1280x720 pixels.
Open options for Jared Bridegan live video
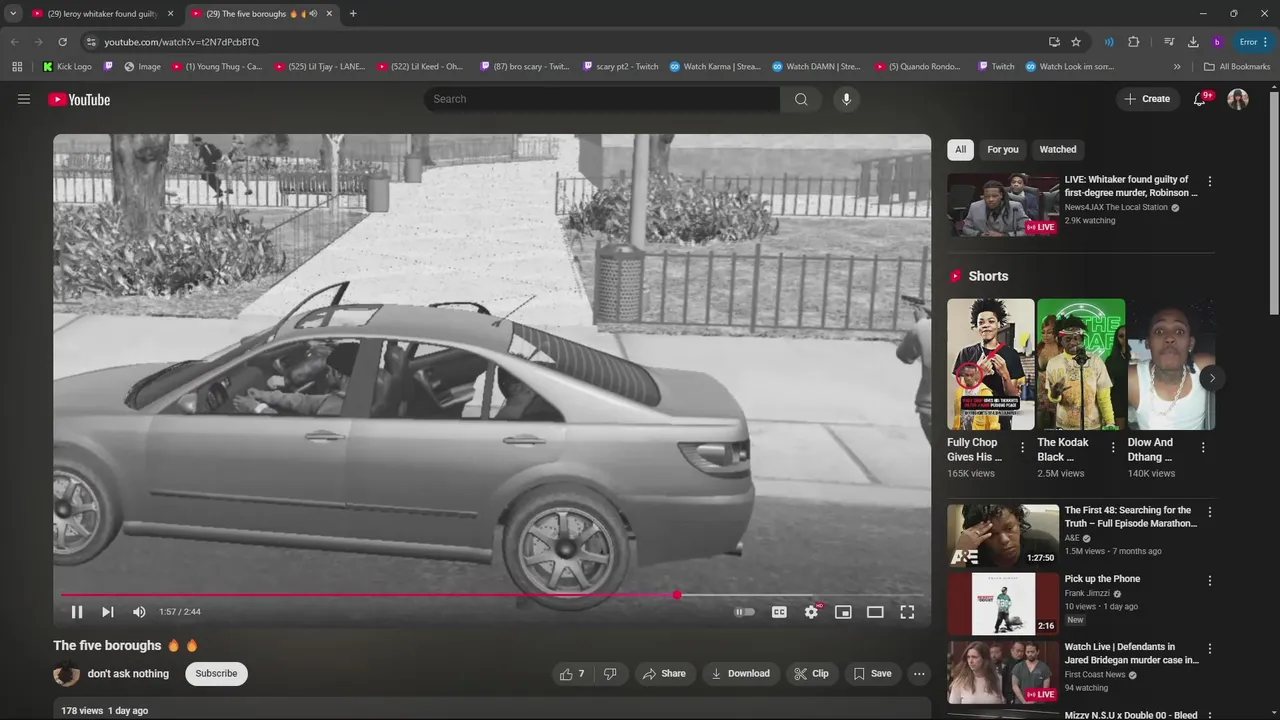pyautogui.click(x=1210, y=649)
